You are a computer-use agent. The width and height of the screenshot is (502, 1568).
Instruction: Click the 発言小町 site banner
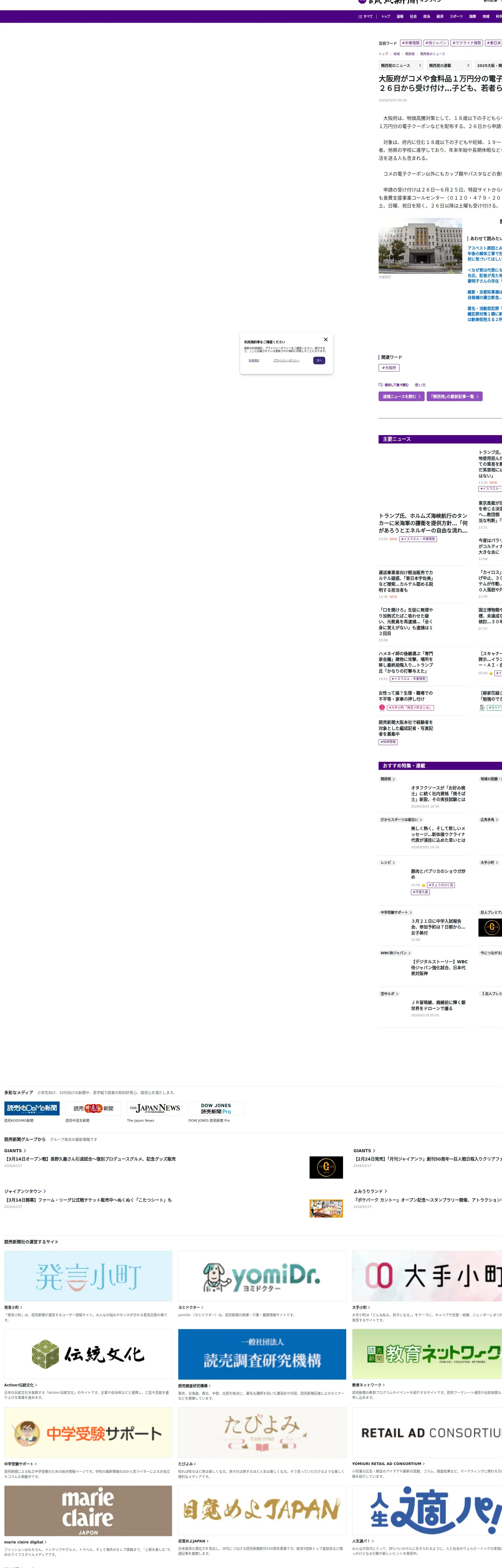[x=88, y=1276]
